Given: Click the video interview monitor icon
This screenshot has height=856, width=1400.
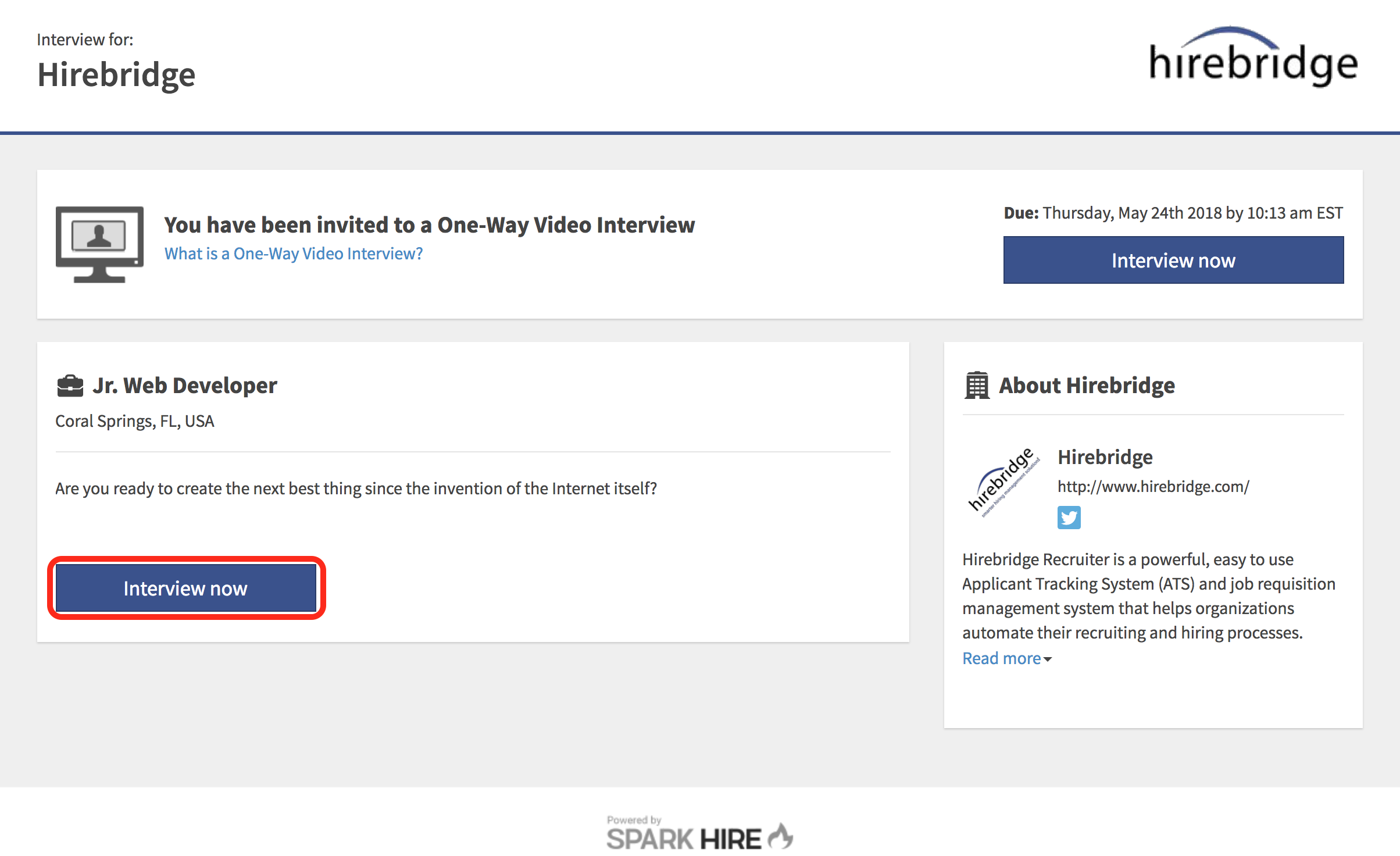Looking at the screenshot, I should coord(99,244).
